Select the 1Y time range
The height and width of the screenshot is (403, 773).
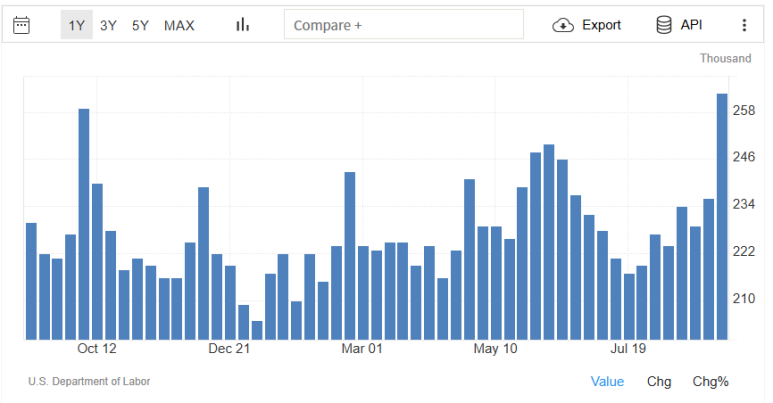pos(76,25)
